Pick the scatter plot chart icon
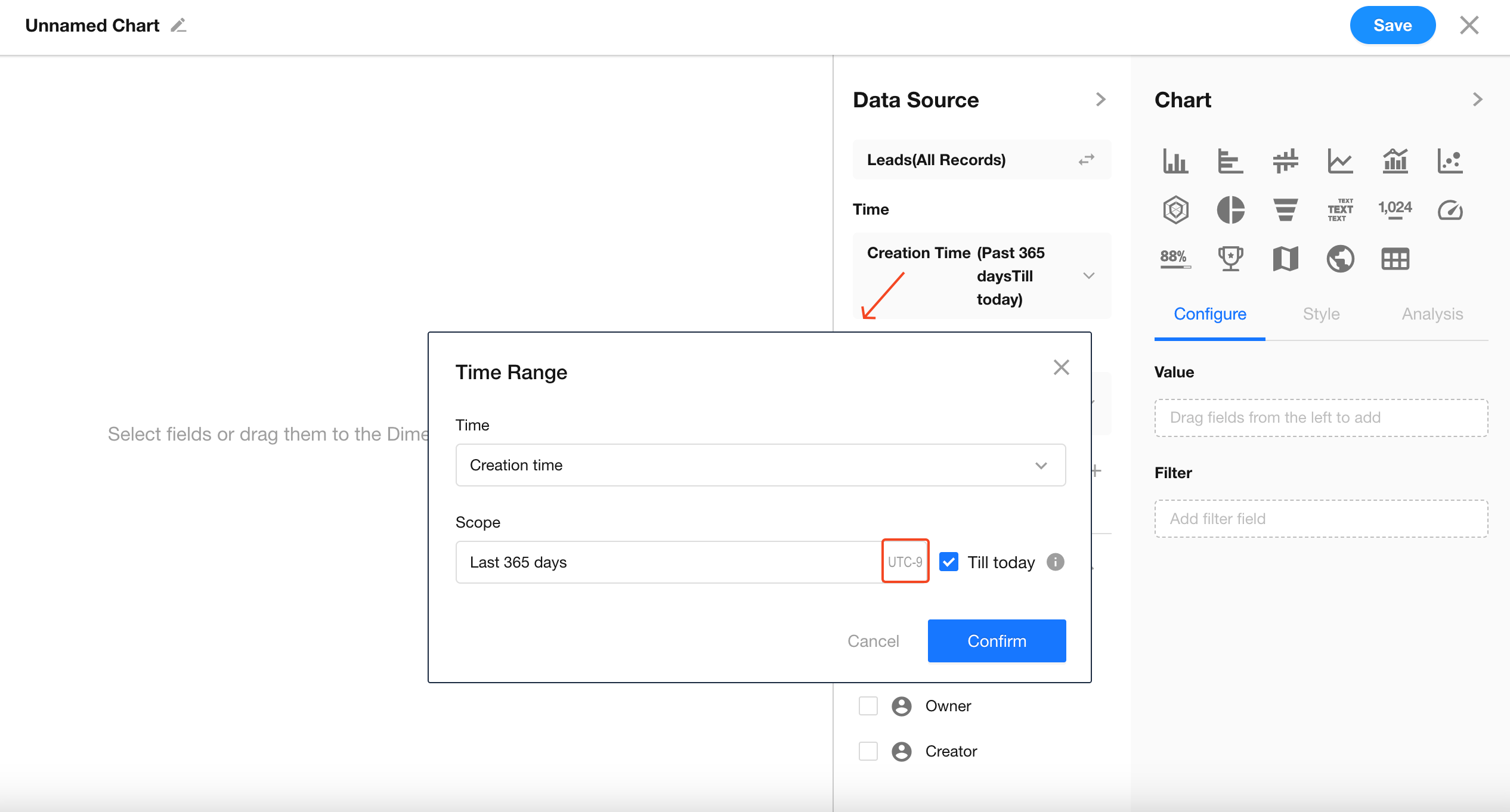Screen dimensions: 1510x812 coord(1450,161)
